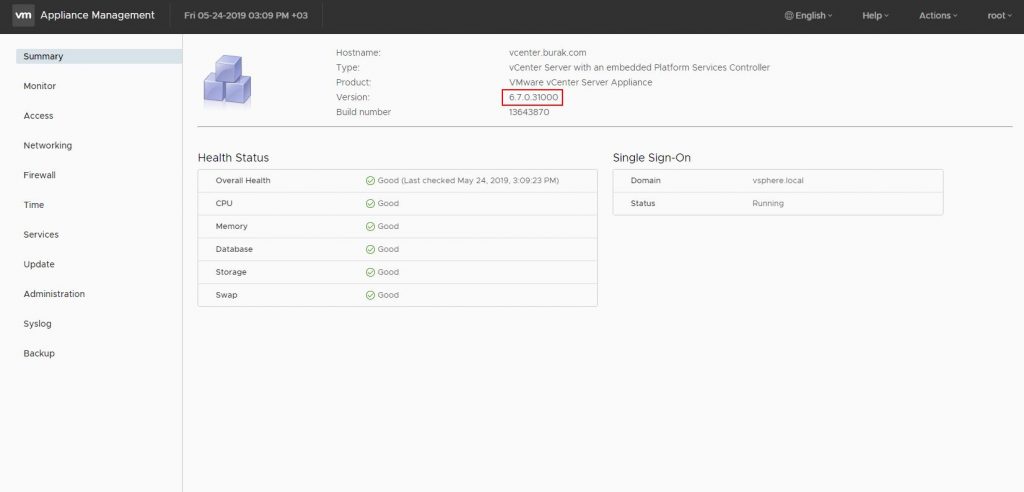
Task: Click the date and time in header
Action: pyautogui.click(x=246, y=15)
